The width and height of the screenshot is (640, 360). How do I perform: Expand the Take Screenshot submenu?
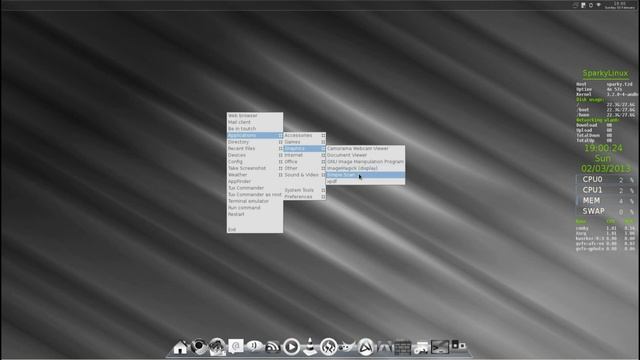coord(255,168)
